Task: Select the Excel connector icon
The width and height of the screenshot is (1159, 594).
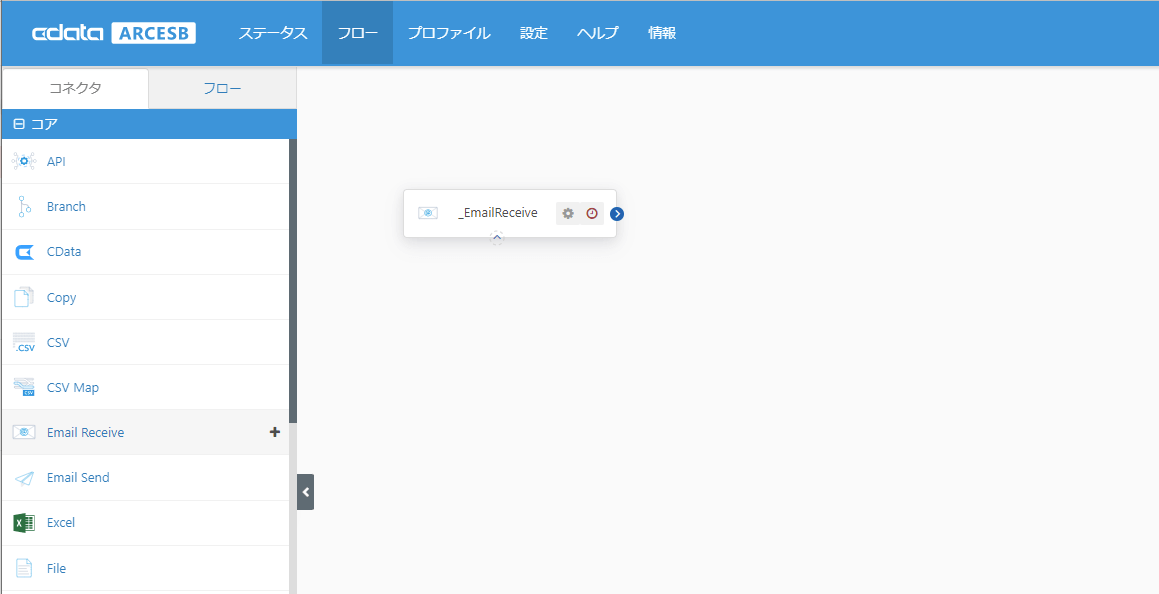Action: click(24, 523)
